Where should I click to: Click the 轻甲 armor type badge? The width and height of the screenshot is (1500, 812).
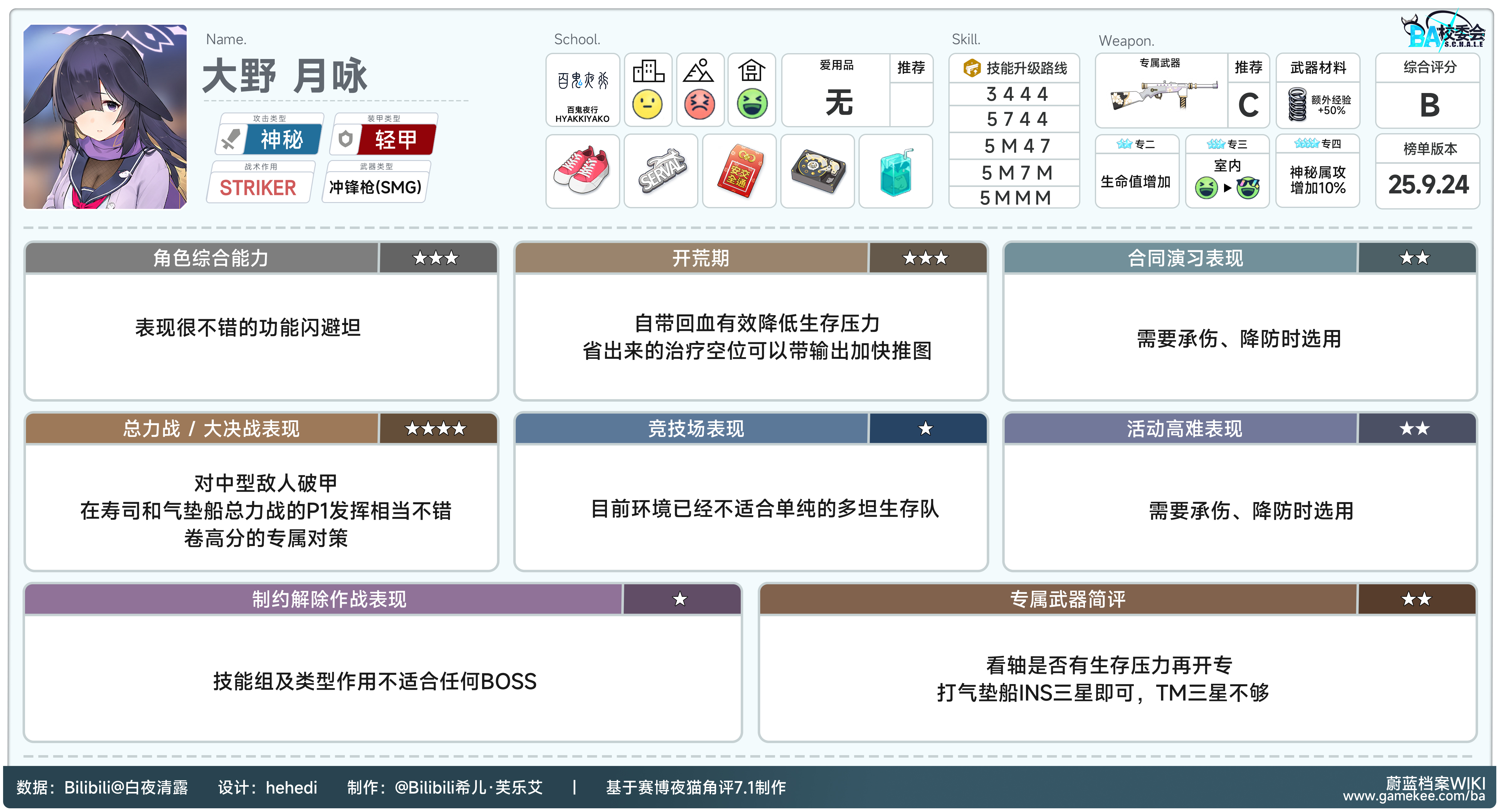(396, 140)
